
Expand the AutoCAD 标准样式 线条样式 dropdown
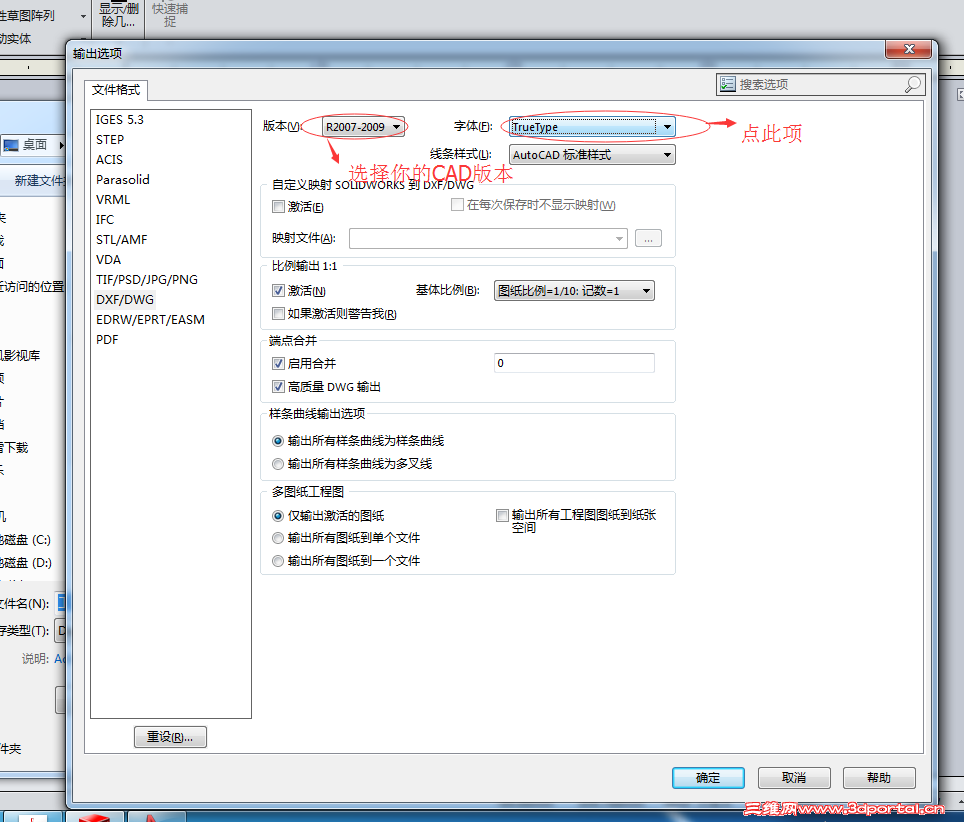click(666, 154)
